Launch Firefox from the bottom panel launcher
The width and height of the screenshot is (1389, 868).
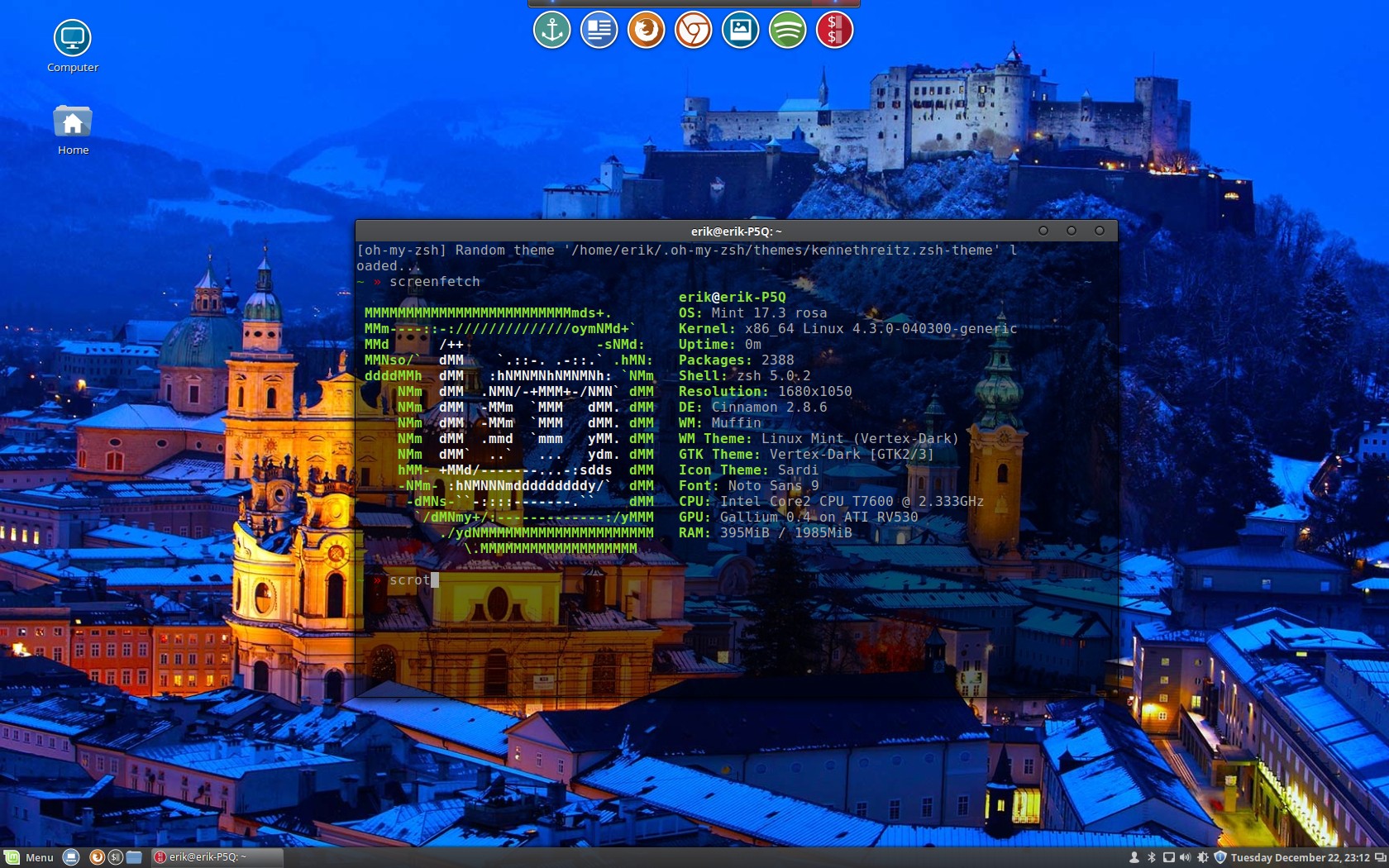coord(97,857)
